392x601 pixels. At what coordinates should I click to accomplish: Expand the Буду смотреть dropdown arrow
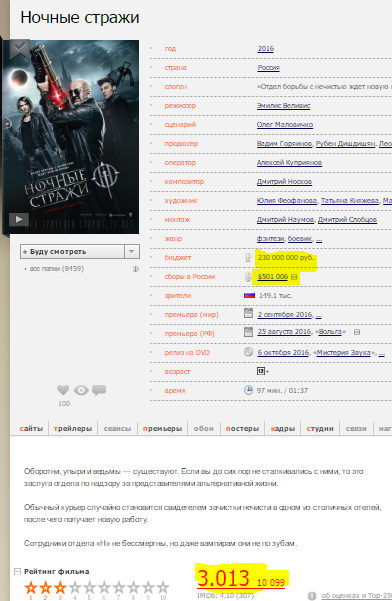click(x=131, y=251)
